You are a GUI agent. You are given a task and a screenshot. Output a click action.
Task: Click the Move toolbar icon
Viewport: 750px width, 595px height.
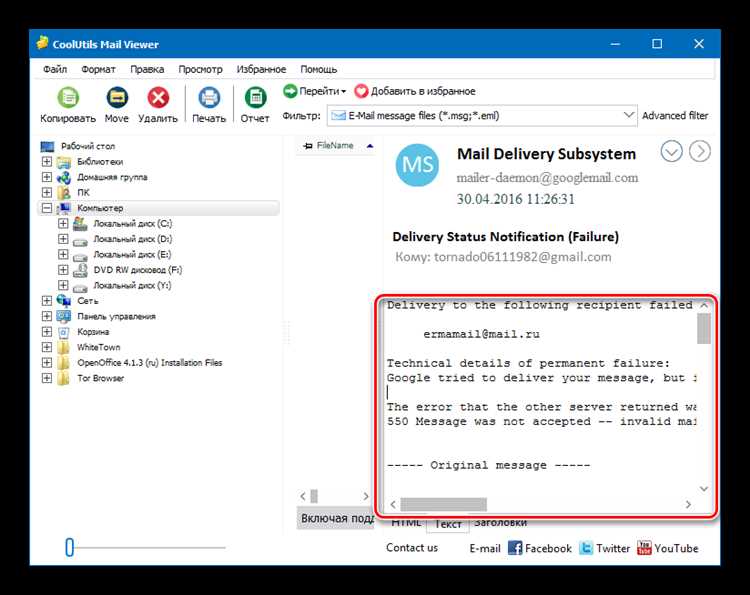coord(117,98)
